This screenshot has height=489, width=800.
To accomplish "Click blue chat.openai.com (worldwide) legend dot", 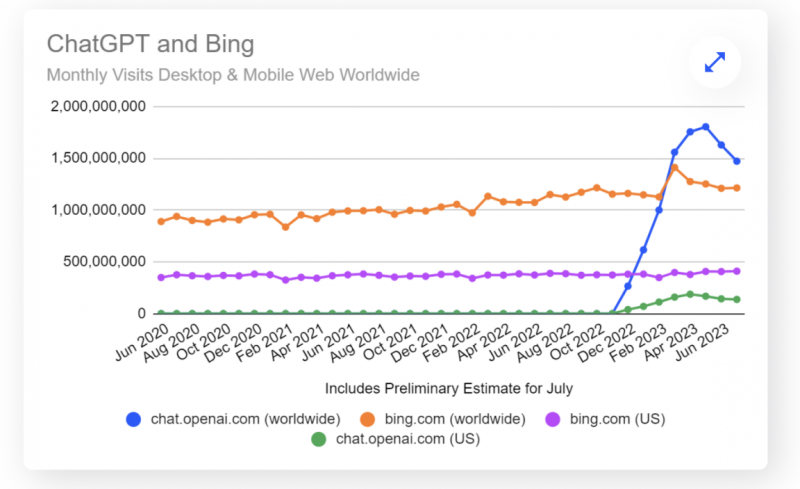I will [133, 418].
